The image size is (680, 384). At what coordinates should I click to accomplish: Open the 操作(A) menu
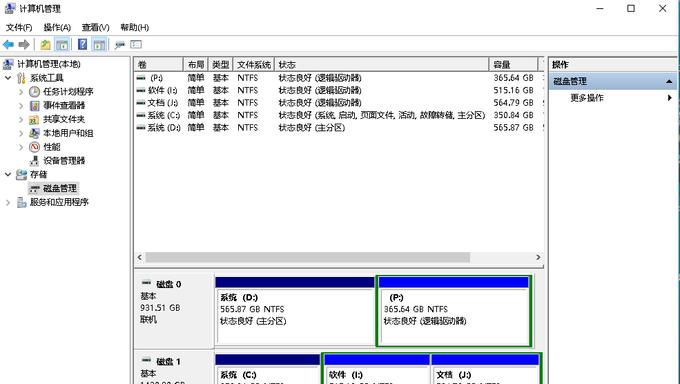[57, 27]
